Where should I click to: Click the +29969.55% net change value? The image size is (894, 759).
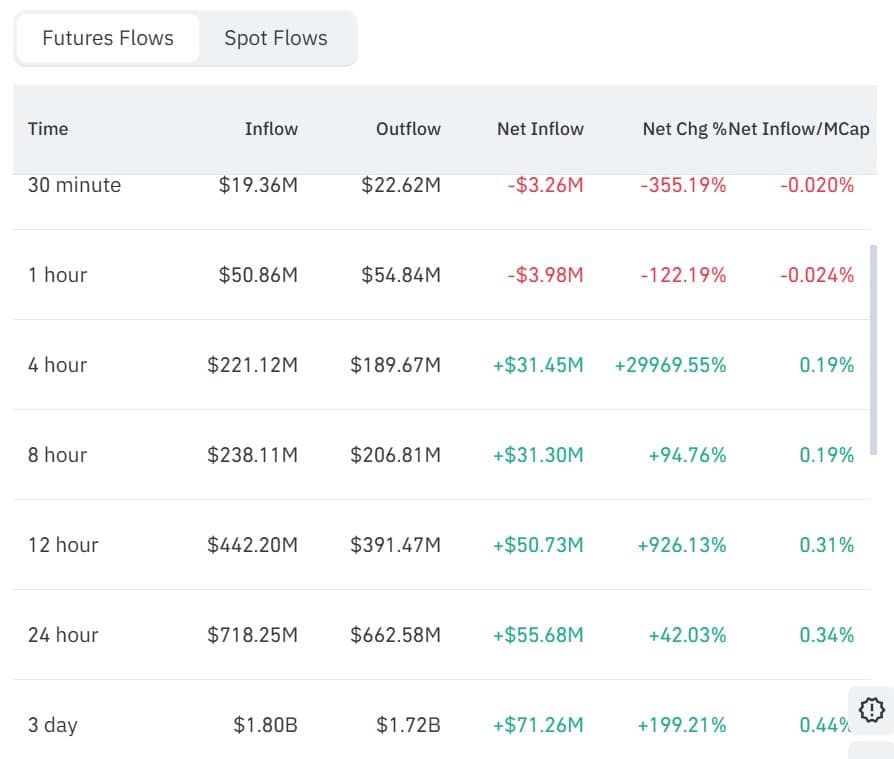[x=671, y=365]
